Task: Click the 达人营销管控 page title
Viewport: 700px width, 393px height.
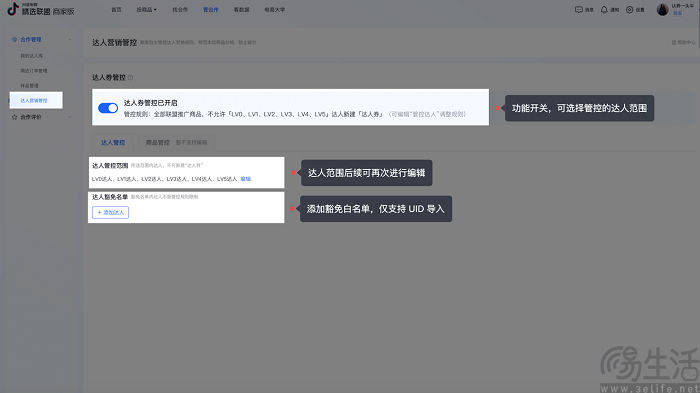Action: (x=114, y=42)
